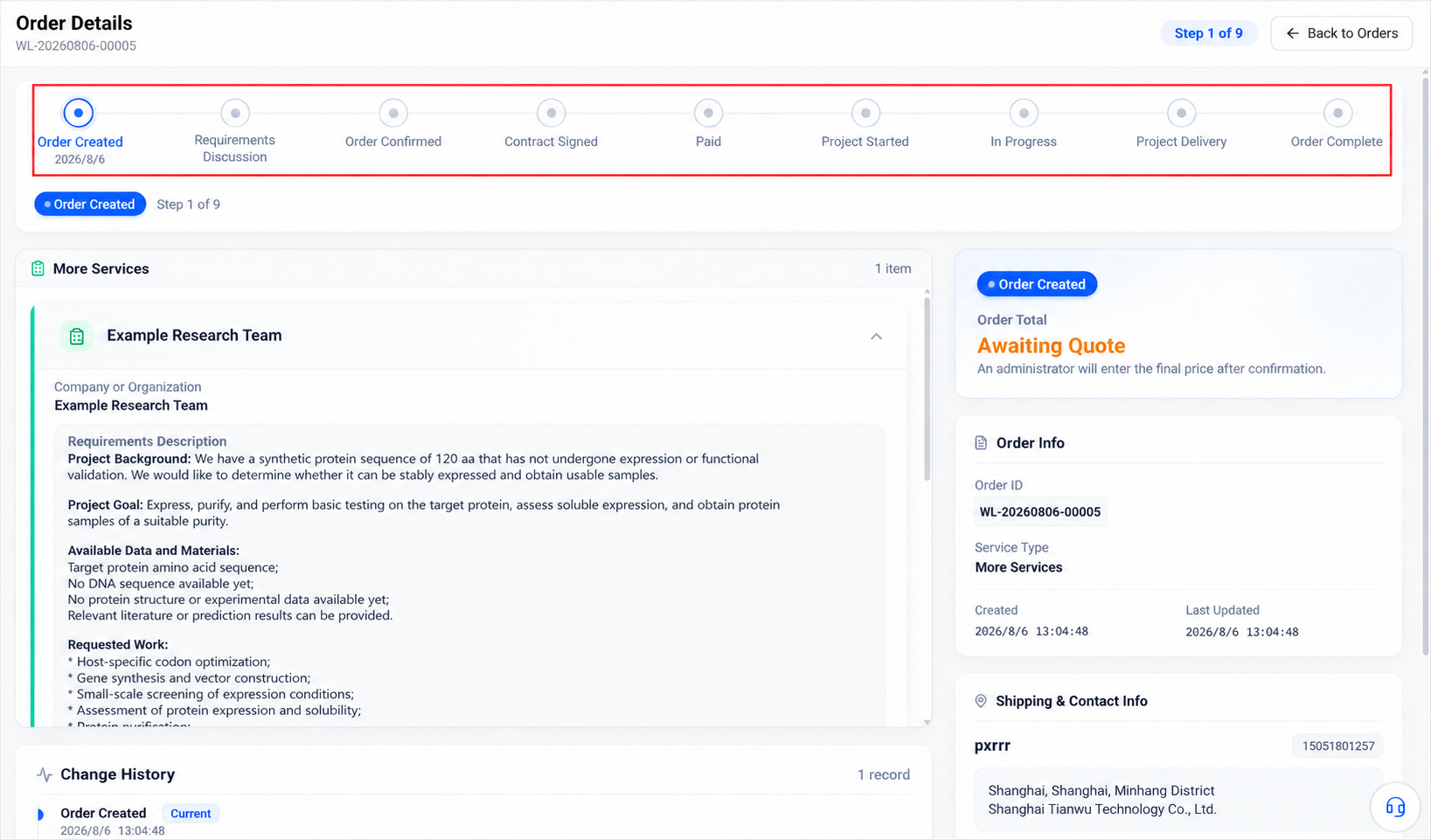The height and width of the screenshot is (840, 1431).
Task: Click the Step 1 of 9 header badge
Action: coord(1208,33)
